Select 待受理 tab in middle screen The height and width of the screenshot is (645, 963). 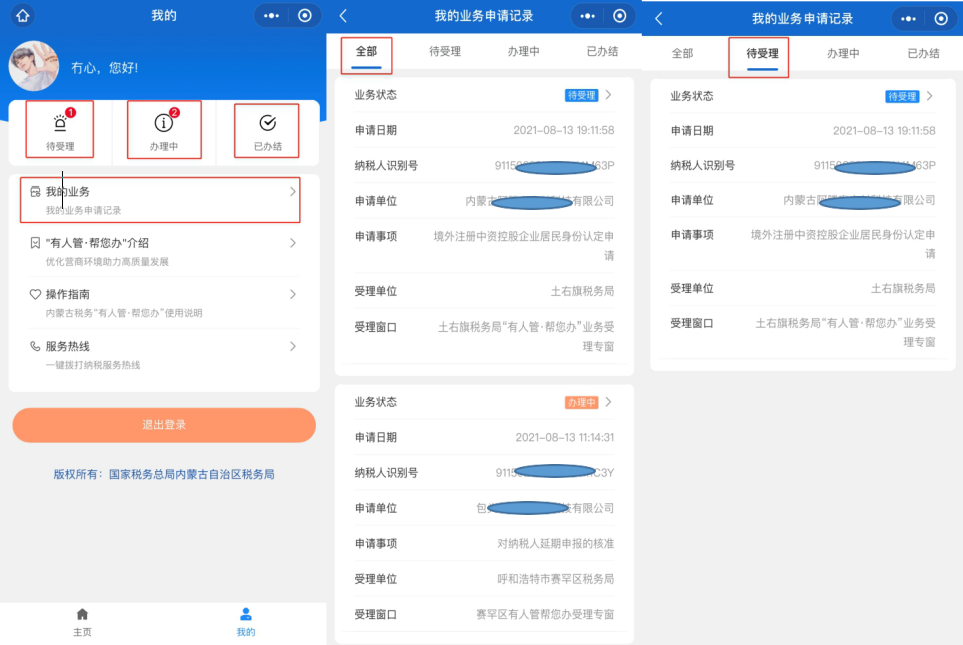445,52
